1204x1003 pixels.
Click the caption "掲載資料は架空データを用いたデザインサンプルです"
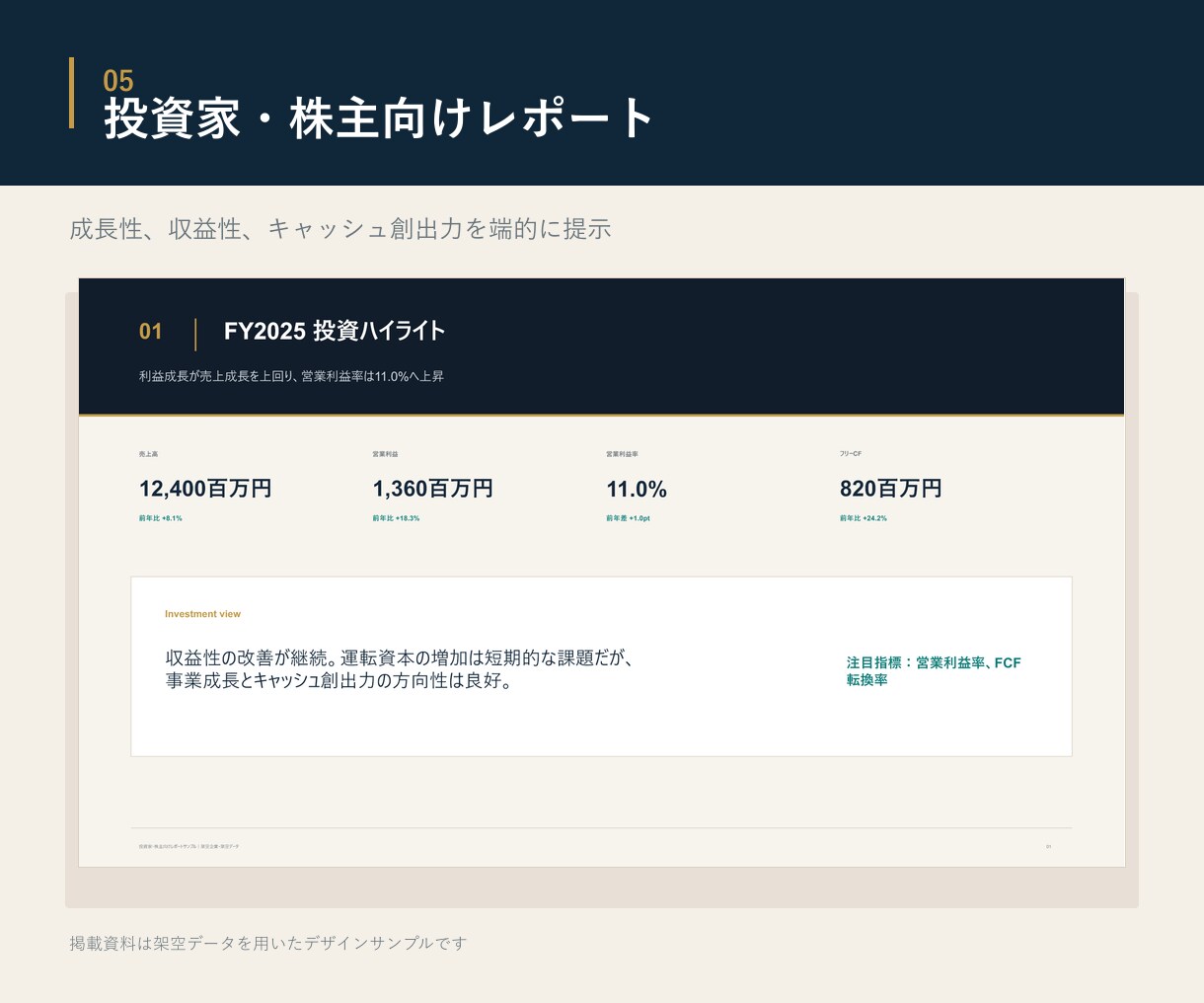tap(267, 943)
